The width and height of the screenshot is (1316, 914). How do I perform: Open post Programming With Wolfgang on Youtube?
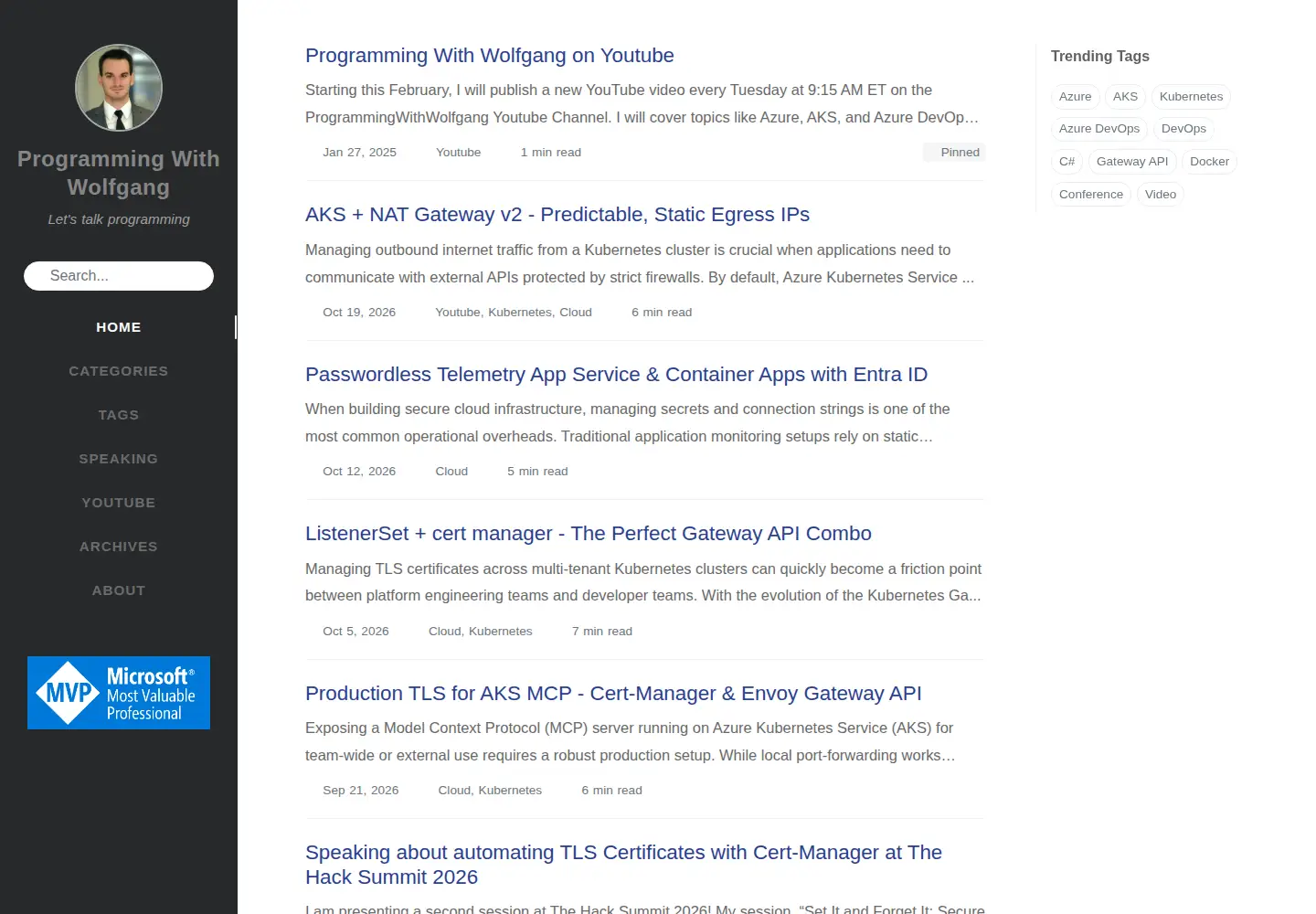click(x=490, y=56)
